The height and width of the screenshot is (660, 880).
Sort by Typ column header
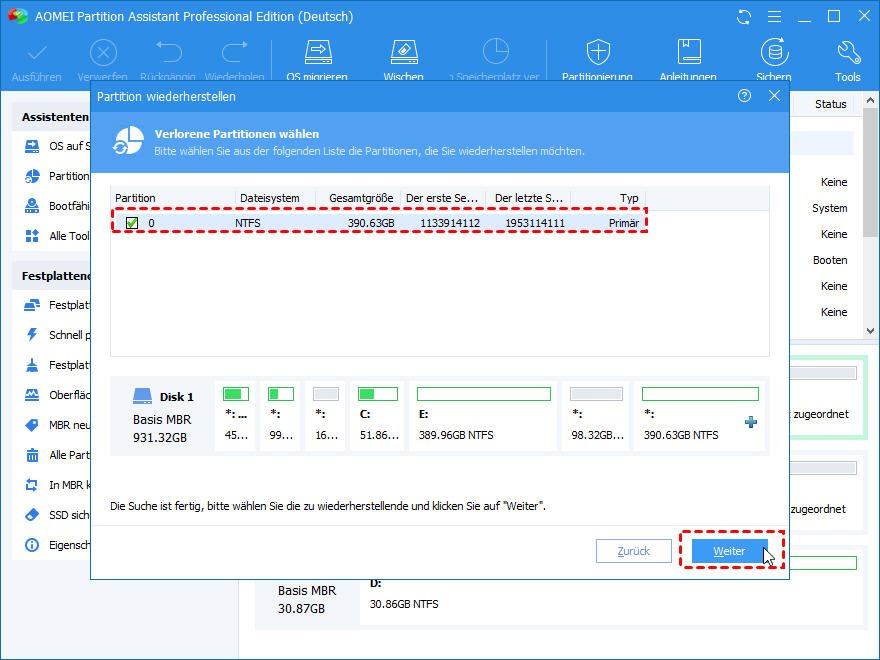coord(608,198)
